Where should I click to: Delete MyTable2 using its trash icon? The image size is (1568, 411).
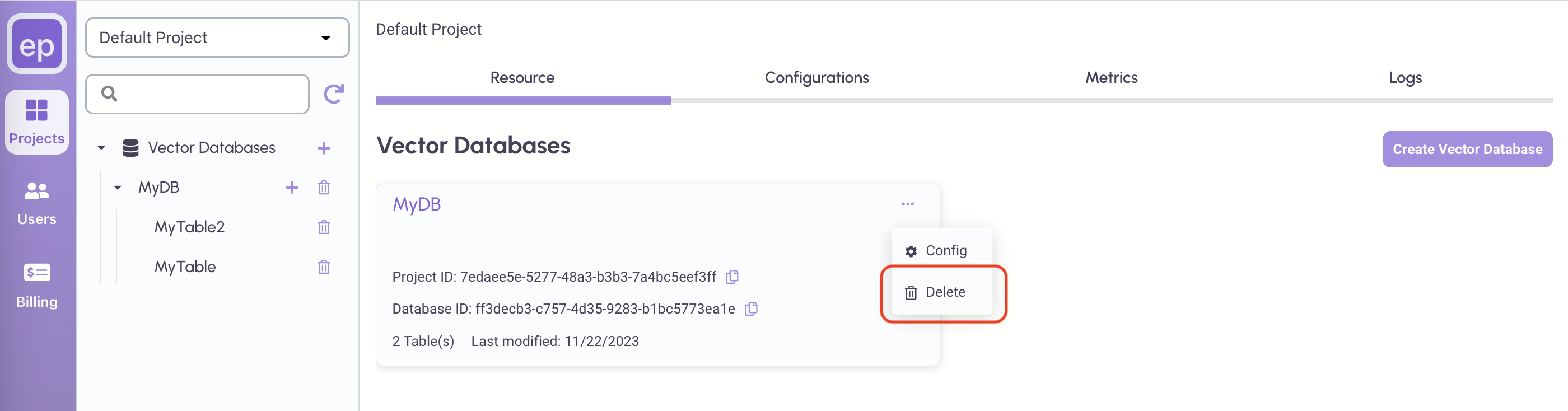[x=324, y=227]
